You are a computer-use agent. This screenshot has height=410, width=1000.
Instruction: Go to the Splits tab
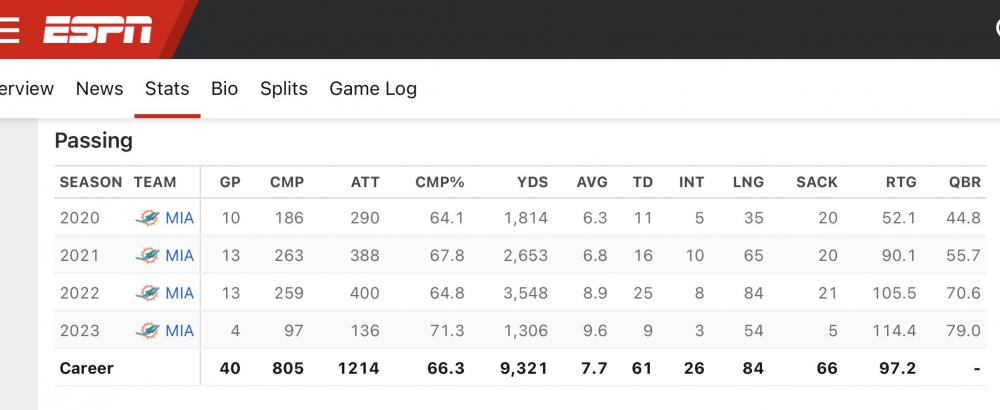coord(284,88)
